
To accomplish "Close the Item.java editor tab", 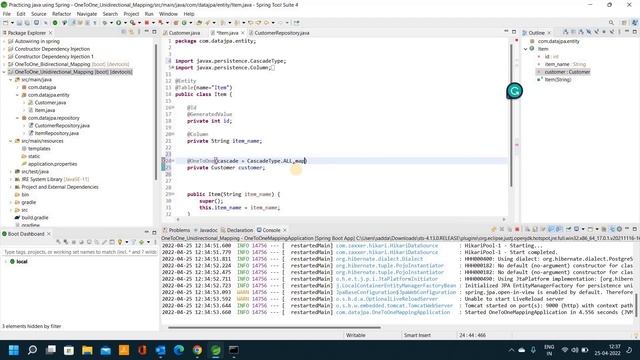I will click(243, 33).
